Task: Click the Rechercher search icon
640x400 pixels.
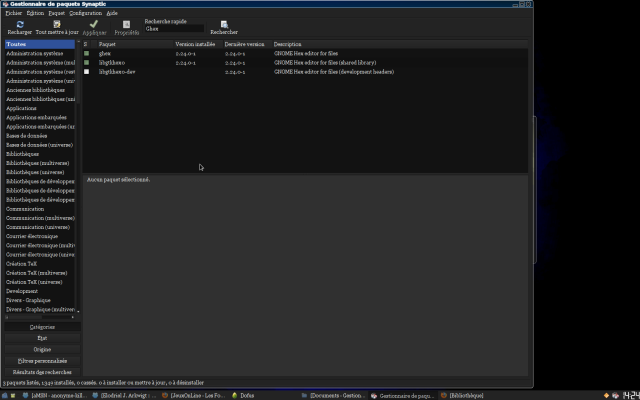Action: [224, 24]
